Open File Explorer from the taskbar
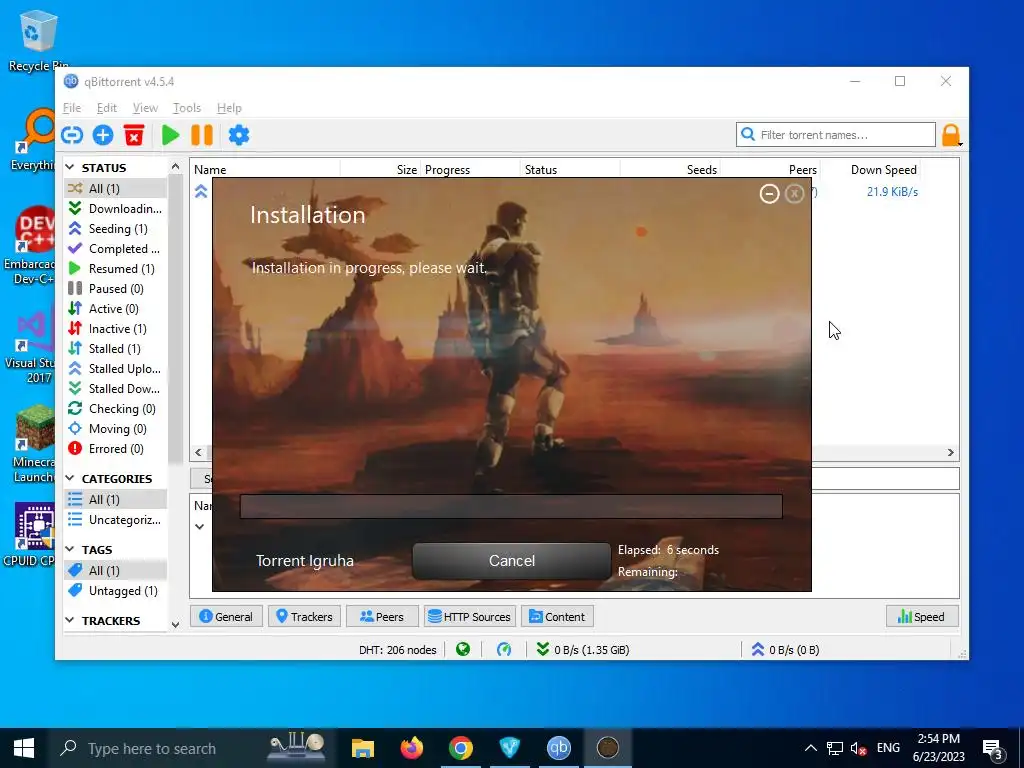The height and width of the screenshot is (768, 1024). click(362, 748)
